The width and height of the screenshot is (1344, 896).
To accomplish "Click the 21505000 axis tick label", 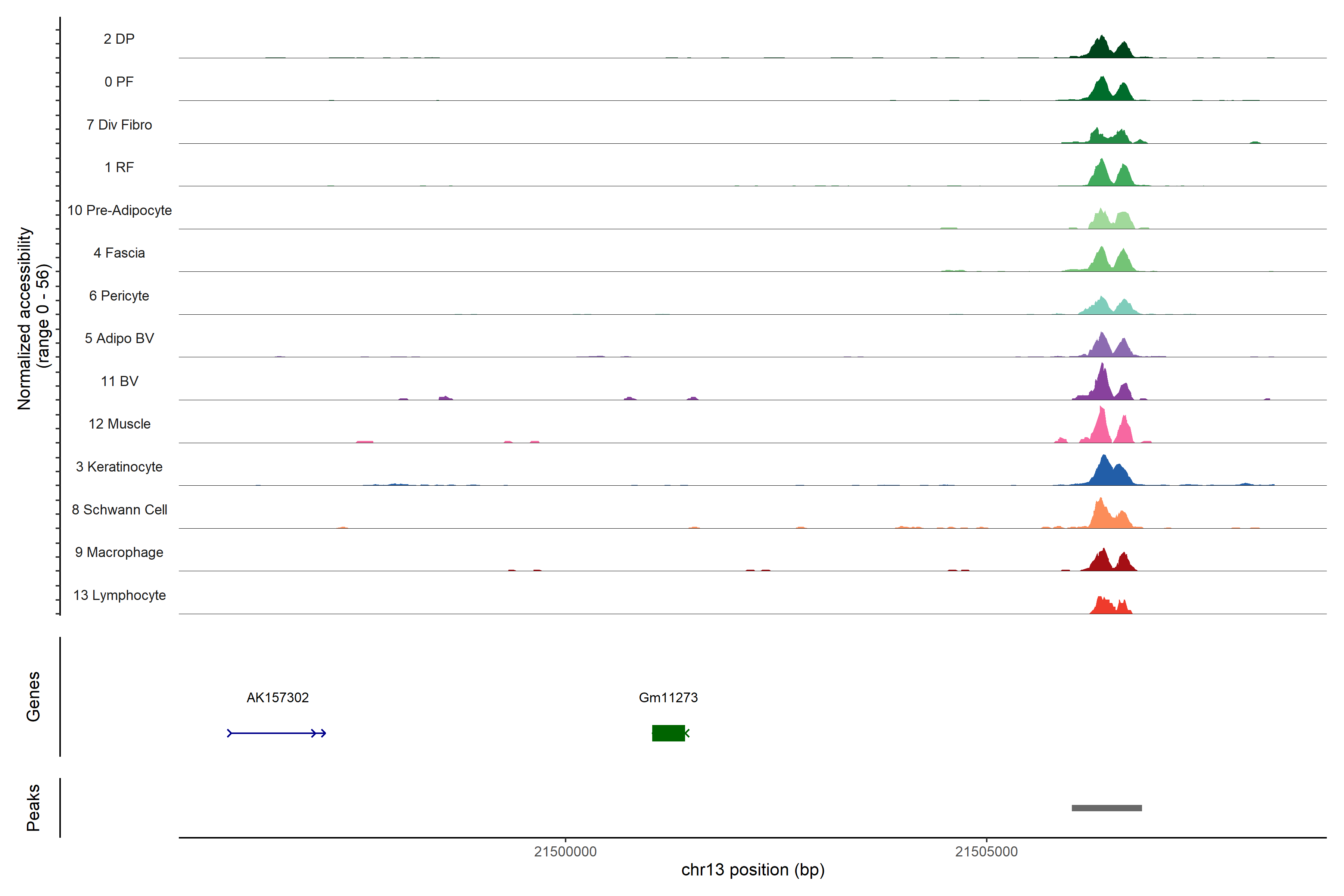I will pyautogui.click(x=986, y=852).
